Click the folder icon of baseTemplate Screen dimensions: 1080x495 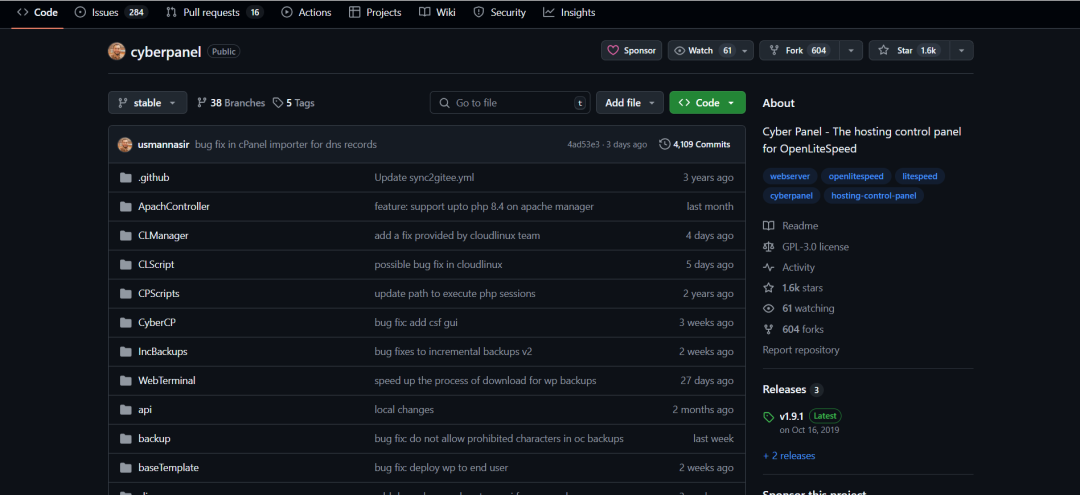(x=125, y=467)
